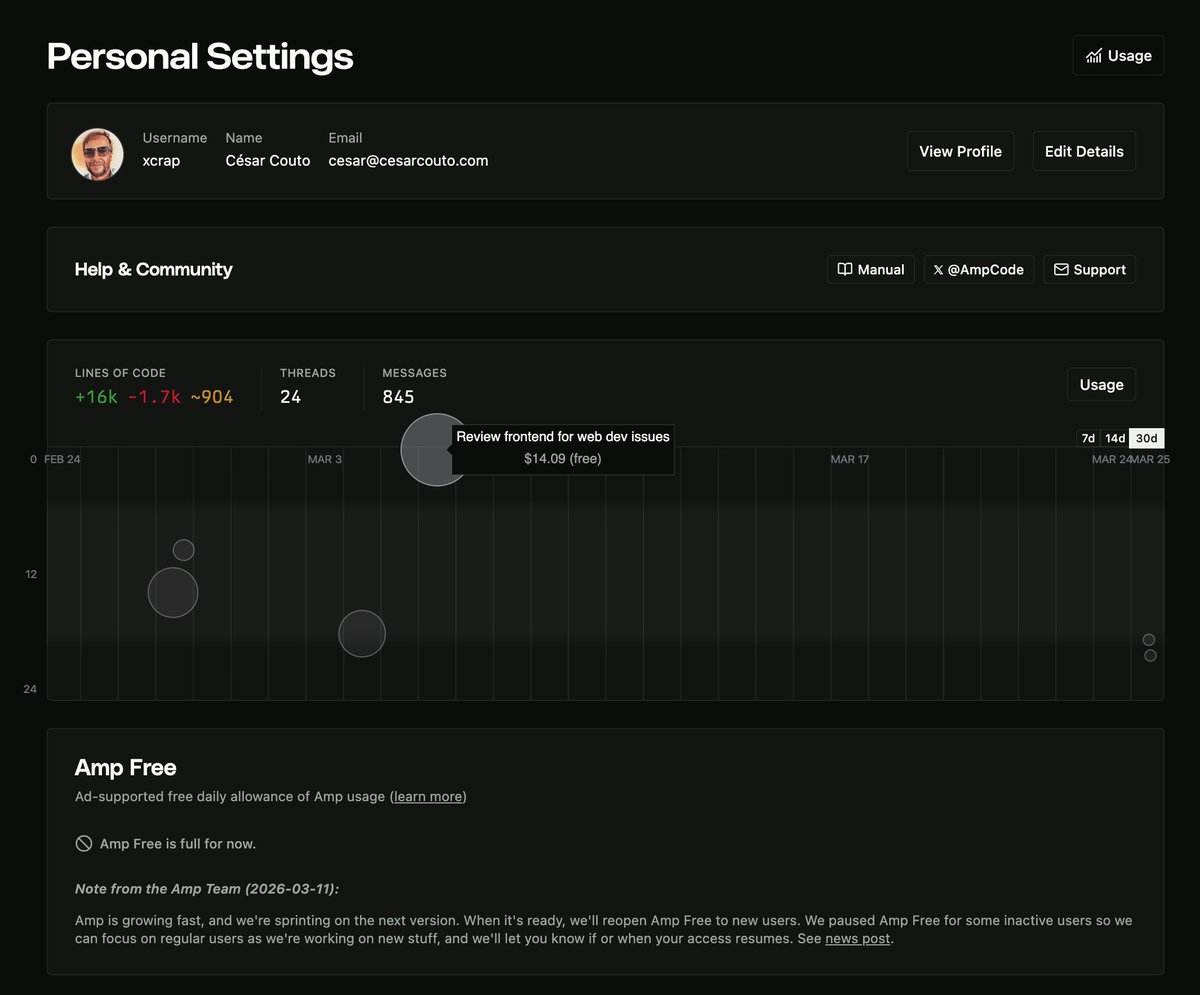The width and height of the screenshot is (1200, 995).
Task: Click the Support envelope button
Action: click(1089, 270)
